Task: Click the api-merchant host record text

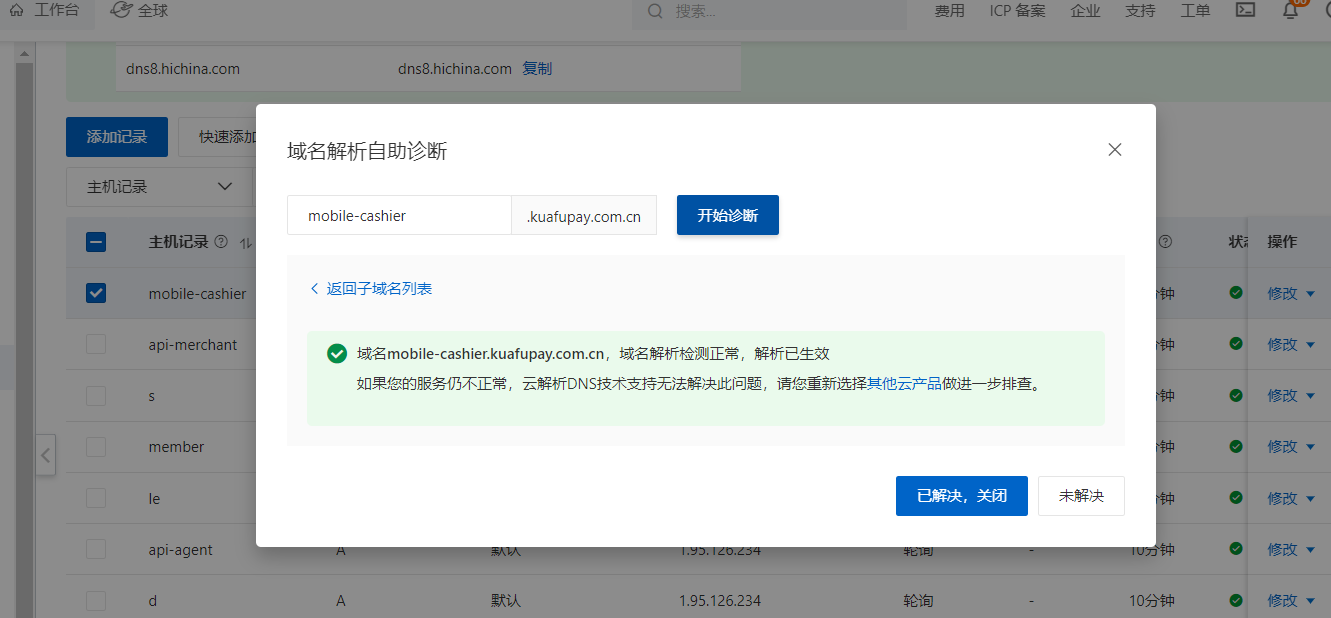Action: coord(193,345)
